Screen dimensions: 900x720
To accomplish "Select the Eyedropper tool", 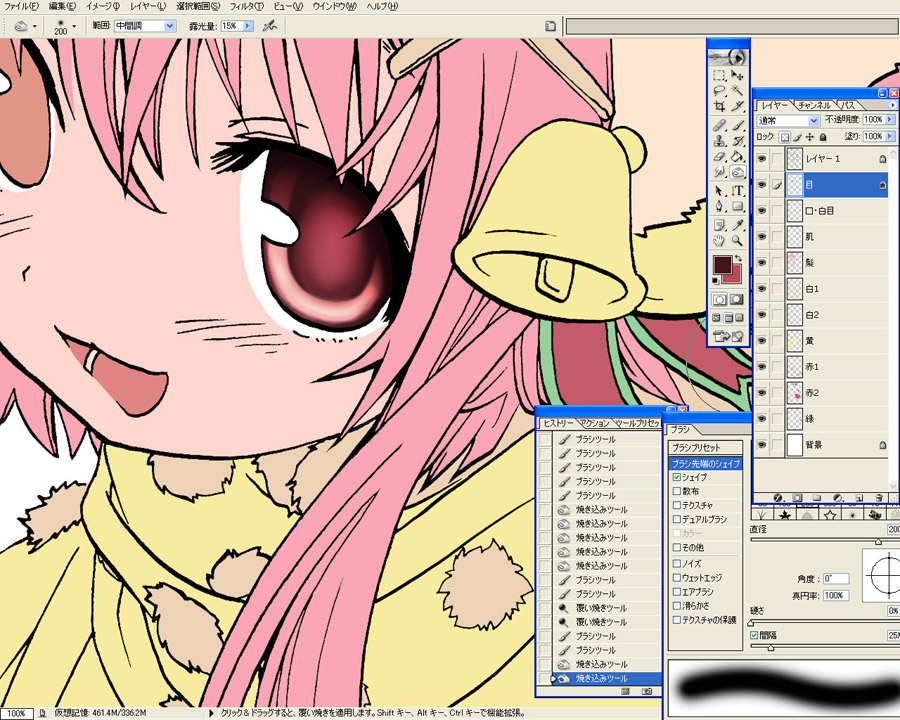I will point(738,225).
